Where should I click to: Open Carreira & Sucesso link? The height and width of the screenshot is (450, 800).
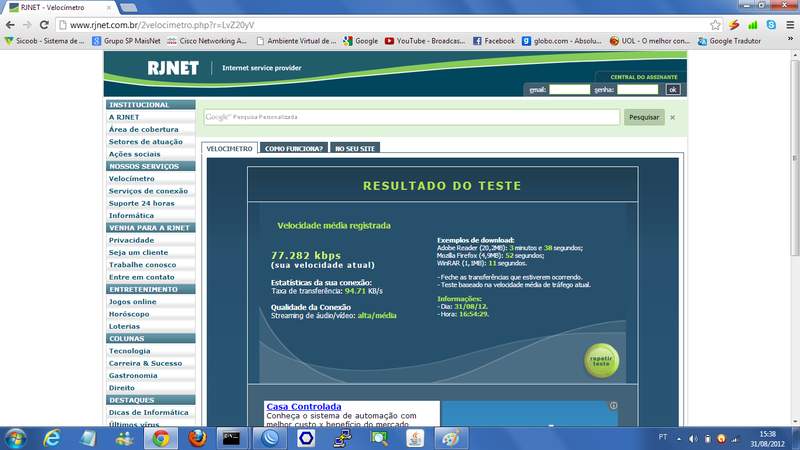145,363
